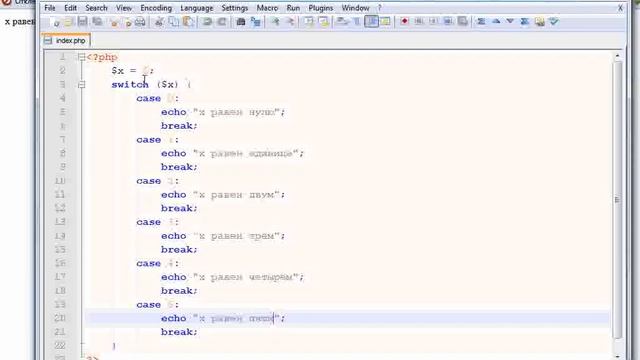
Task: Open user-defined language dialog icon
Action: click(x=385, y=22)
